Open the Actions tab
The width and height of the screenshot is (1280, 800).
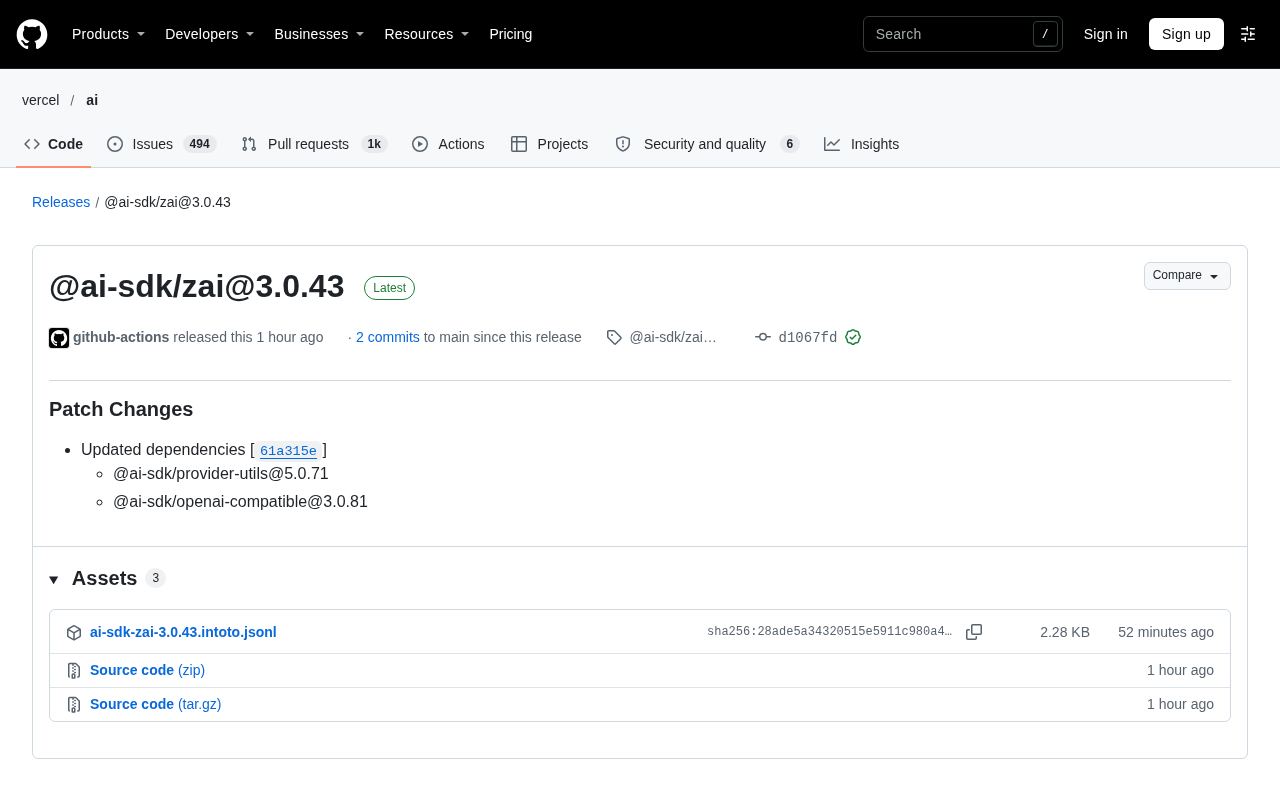448,144
